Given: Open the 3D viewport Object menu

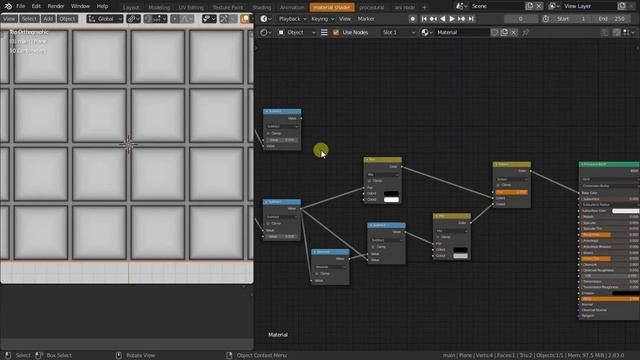Looking at the screenshot, I should click(67, 19).
